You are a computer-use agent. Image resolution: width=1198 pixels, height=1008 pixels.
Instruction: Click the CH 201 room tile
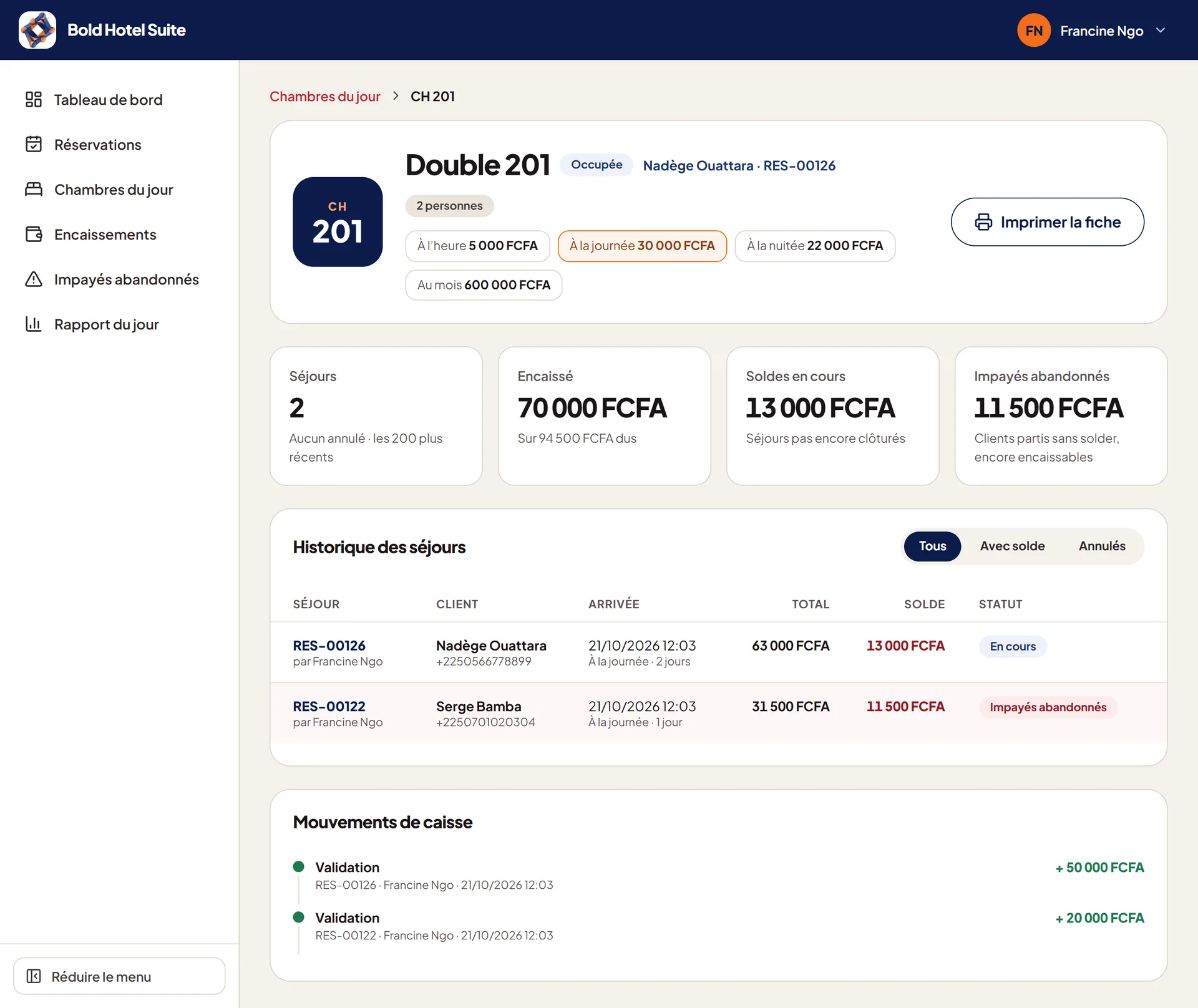click(338, 222)
